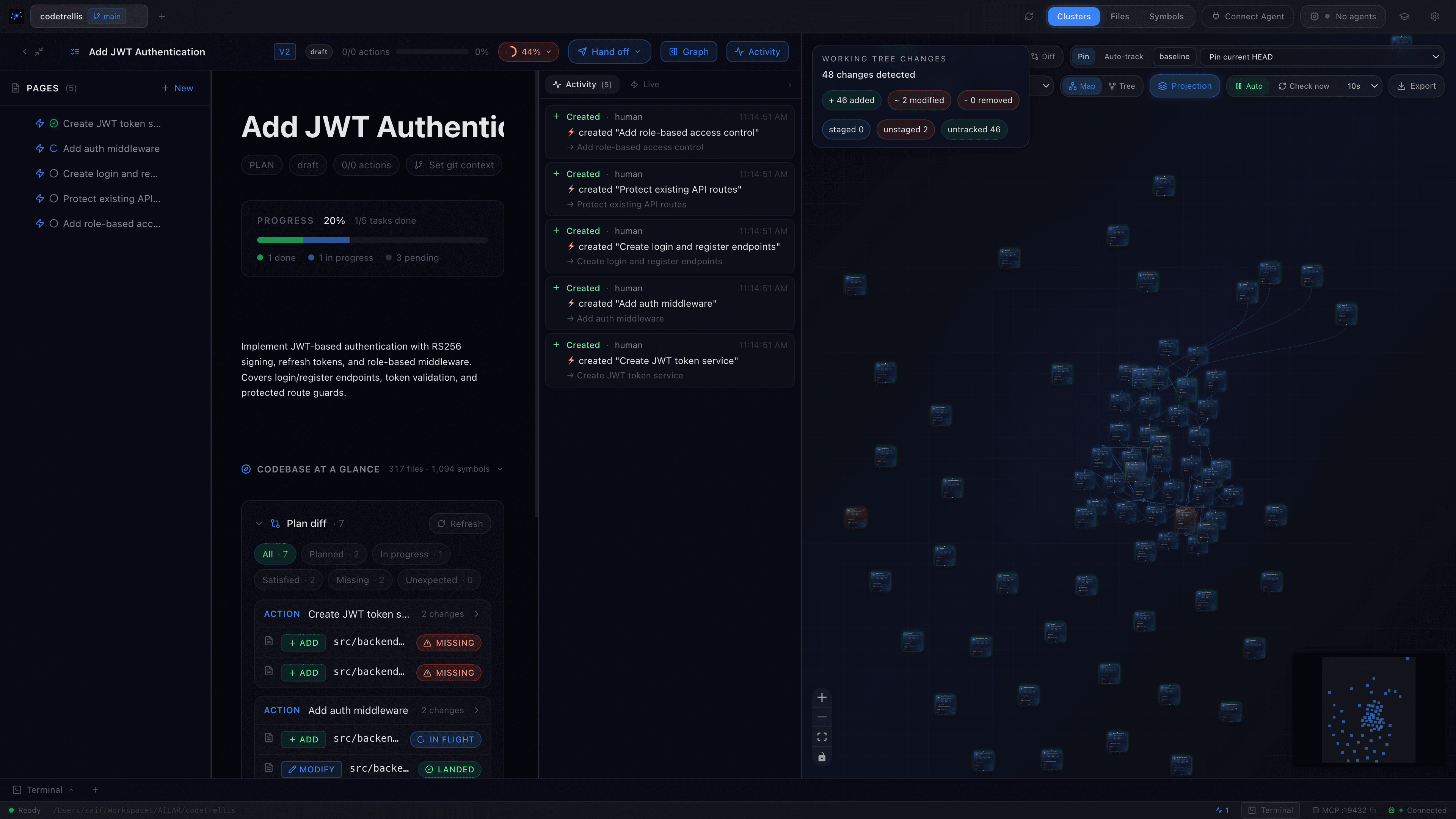This screenshot has height=819, width=1456.
Task: Switch to the Files tab
Action: (x=1119, y=16)
